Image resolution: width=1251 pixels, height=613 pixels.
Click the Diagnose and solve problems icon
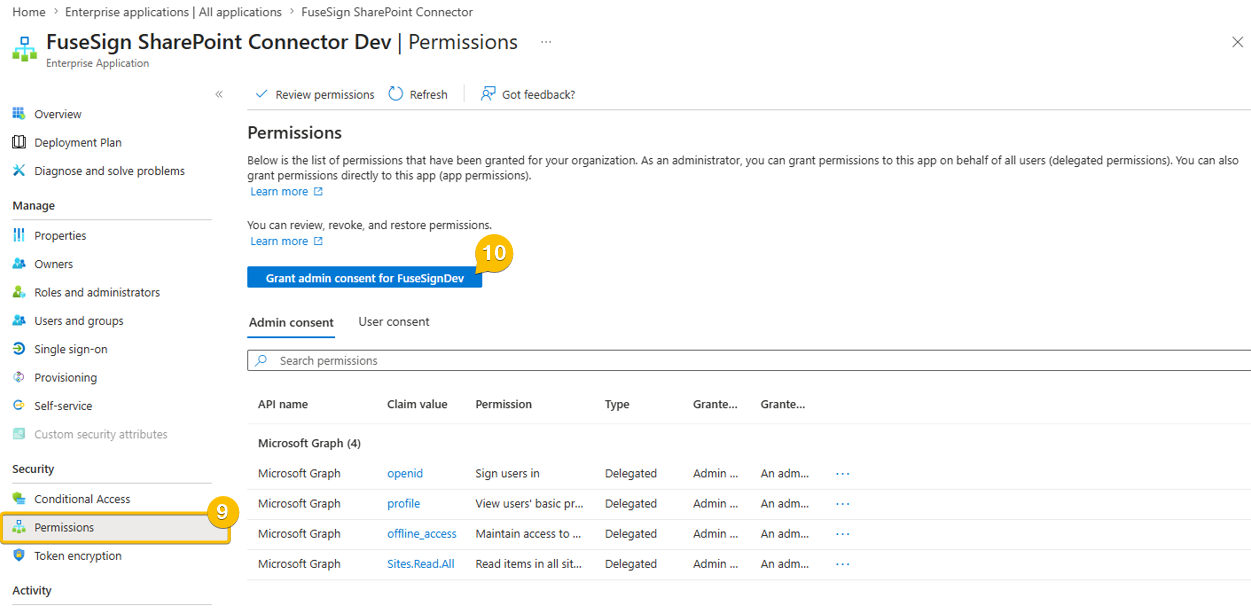point(18,171)
